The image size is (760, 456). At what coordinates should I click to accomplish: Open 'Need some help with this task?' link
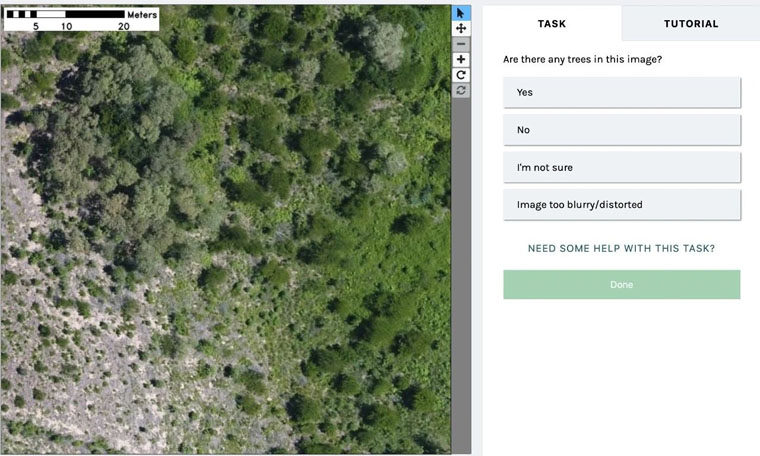(x=621, y=248)
